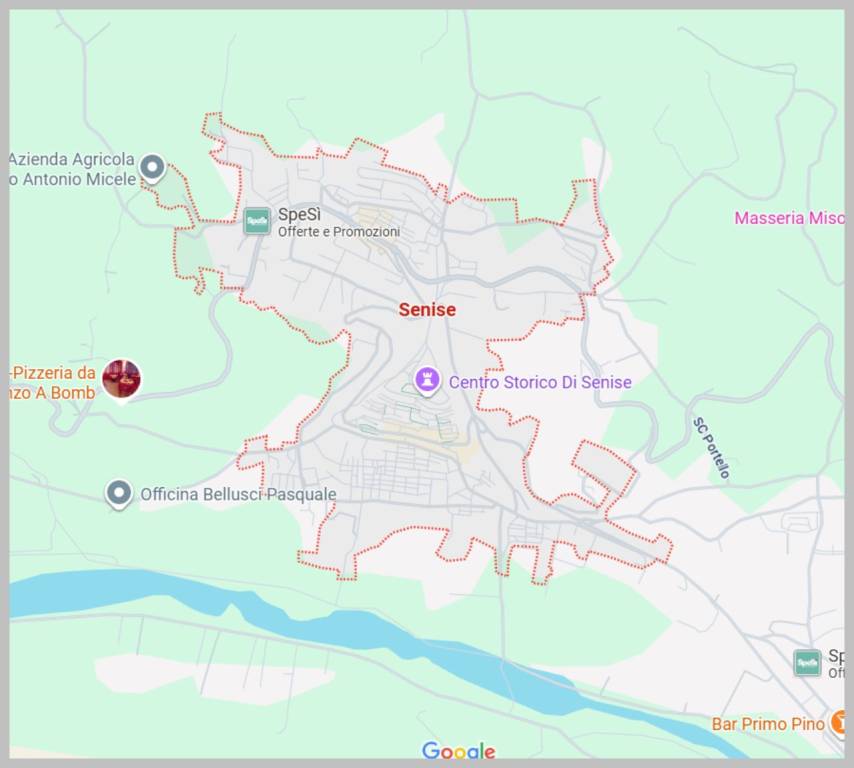The image size is (854, 768).
Task: Select the Centro Storico Di Senise castle marker
Action: click(x=428, y=380)
